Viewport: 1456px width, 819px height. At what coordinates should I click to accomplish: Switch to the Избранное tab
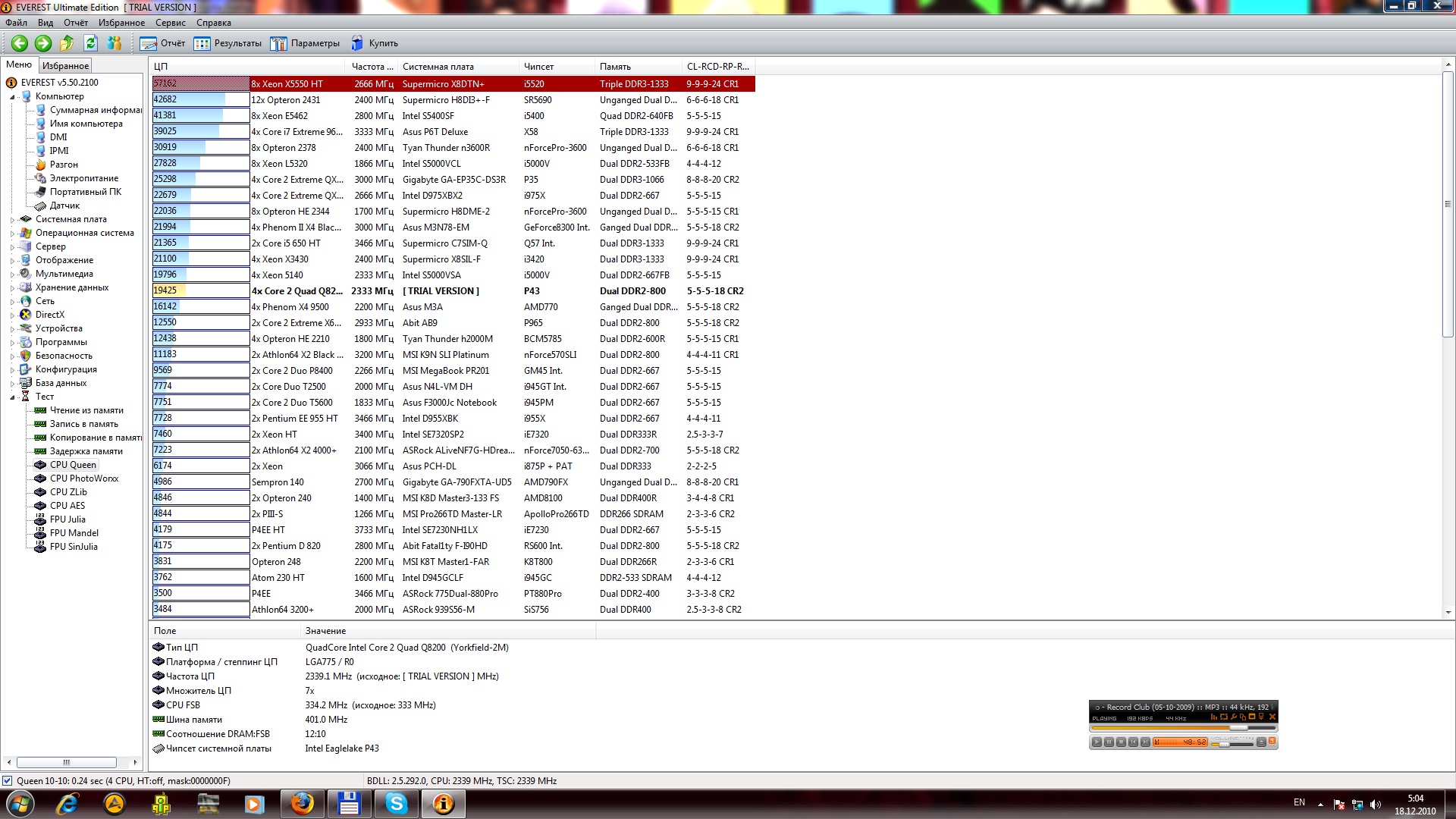65,66
